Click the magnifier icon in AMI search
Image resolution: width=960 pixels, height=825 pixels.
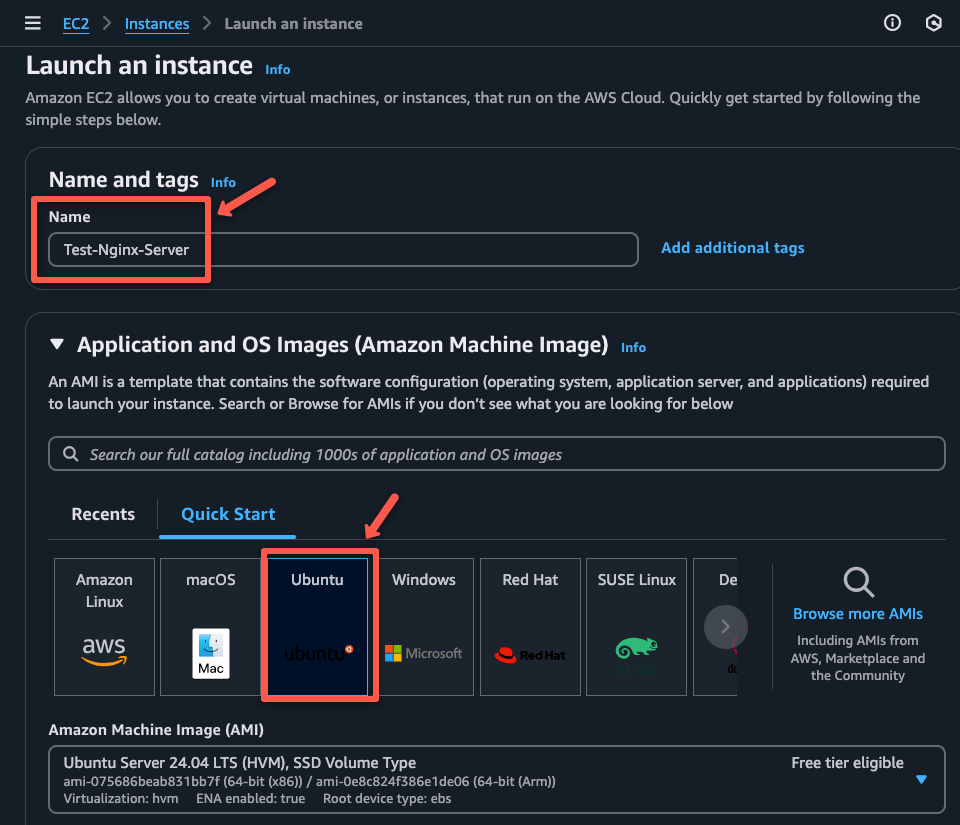coord(71,454)
